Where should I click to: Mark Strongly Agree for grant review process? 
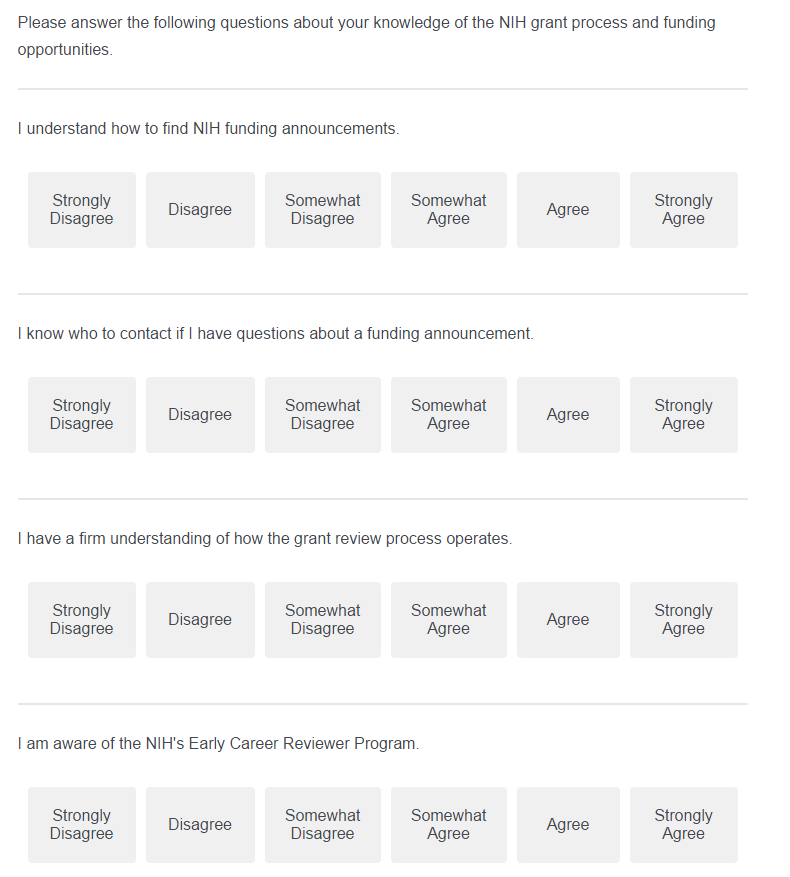click(x=683, y=620)
